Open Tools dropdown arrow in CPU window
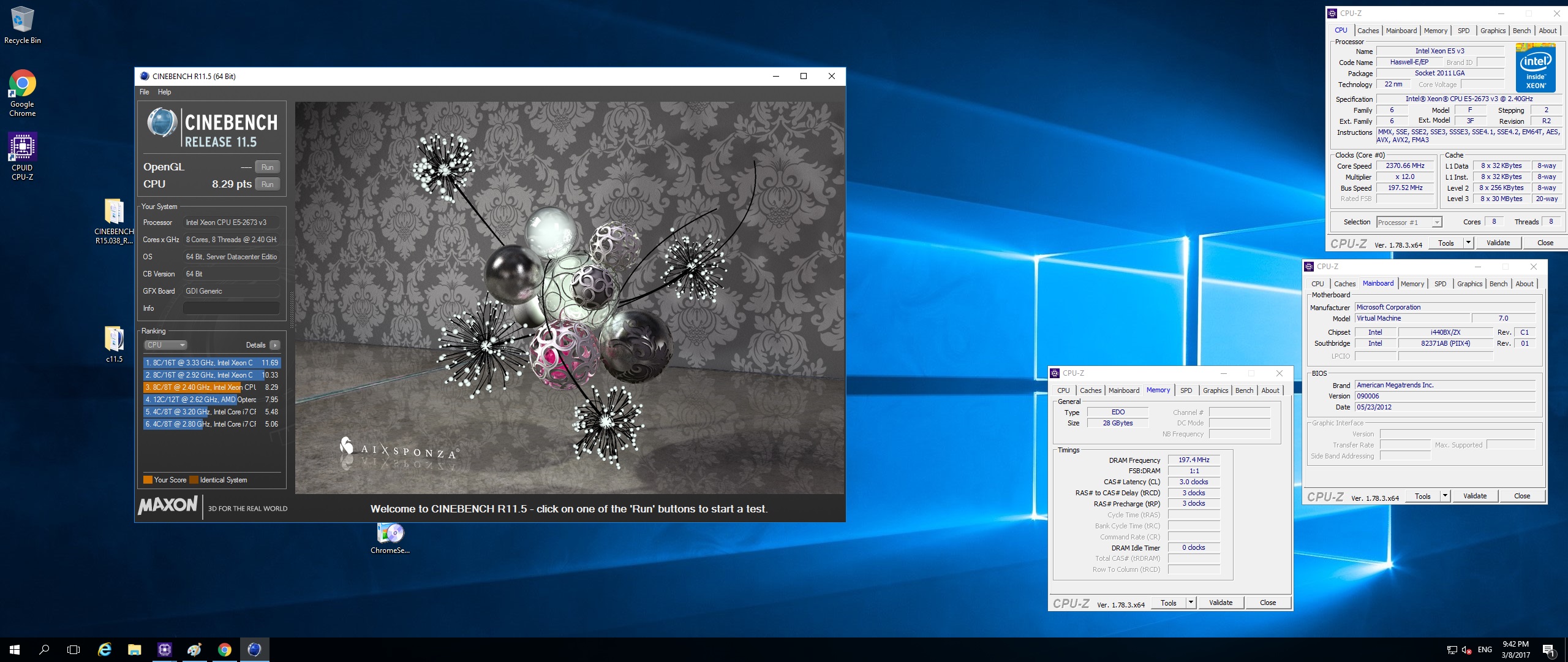Screen dimensions: 1568x662 1468,243
